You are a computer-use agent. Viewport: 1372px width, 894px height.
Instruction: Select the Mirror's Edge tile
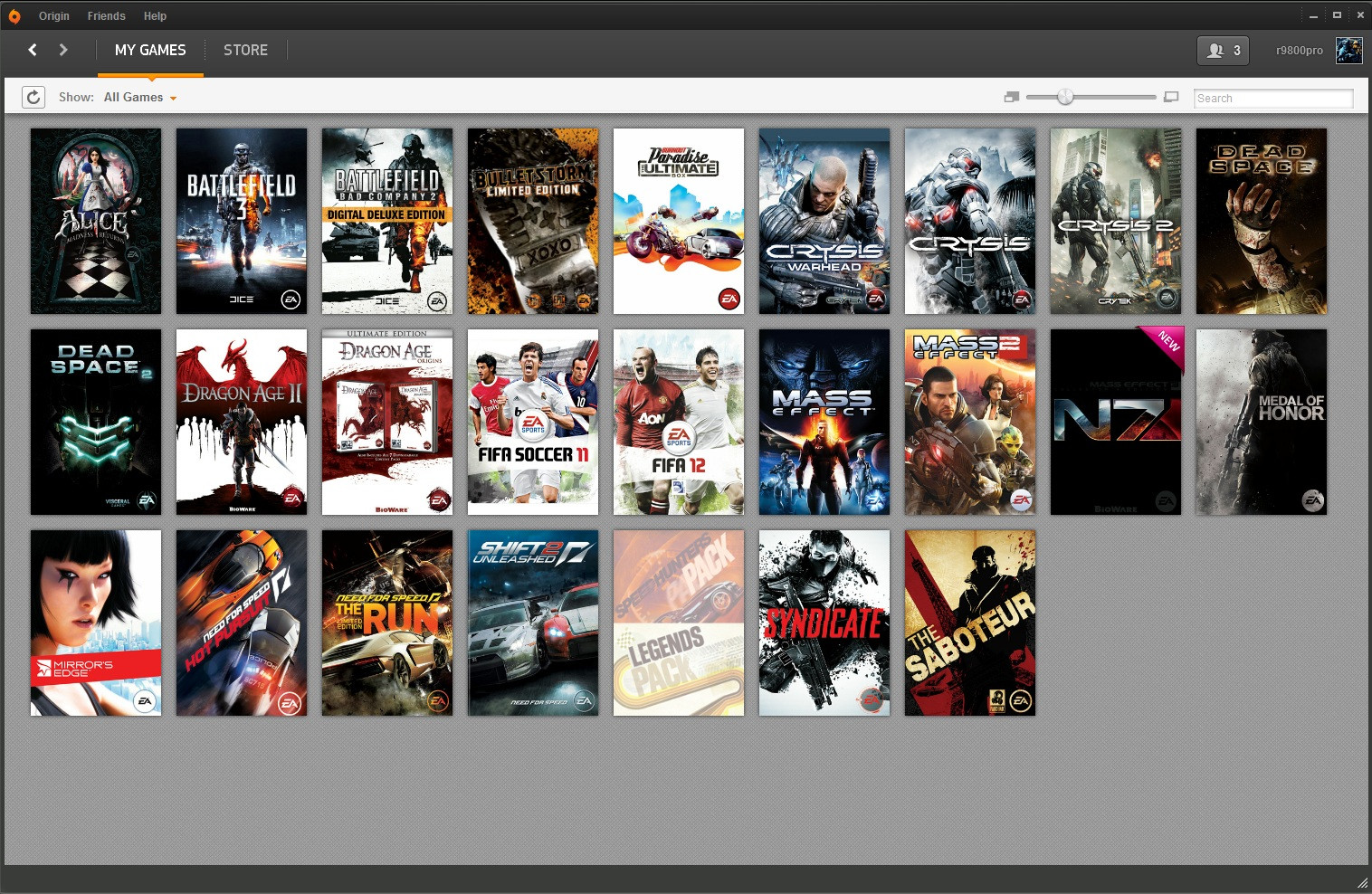coord(96,623)
